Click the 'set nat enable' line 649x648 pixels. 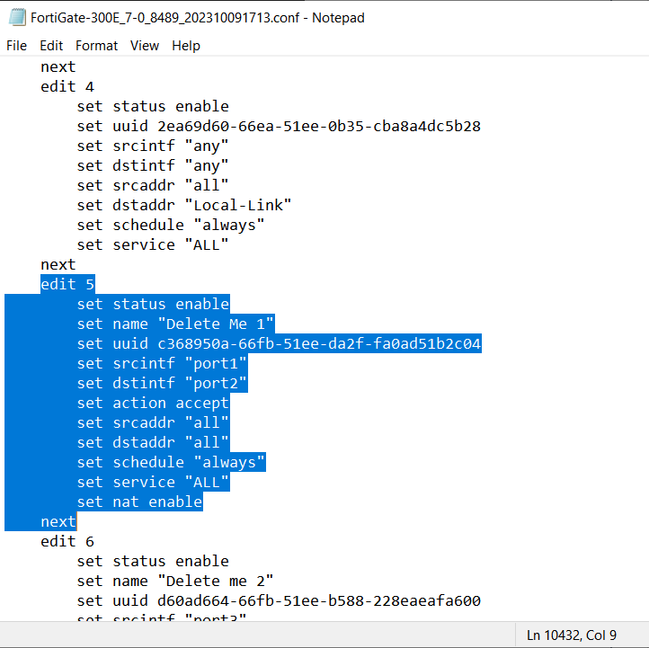coord(139,502)
